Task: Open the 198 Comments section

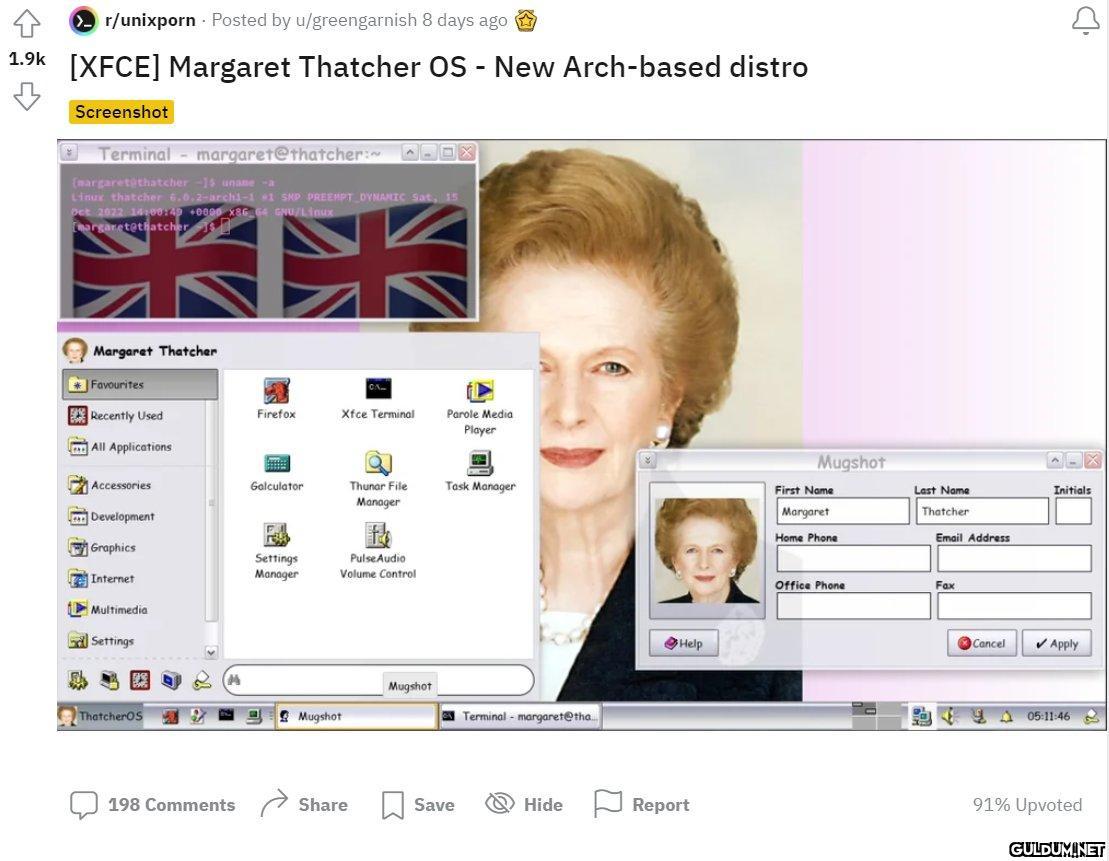Action: 152,804
